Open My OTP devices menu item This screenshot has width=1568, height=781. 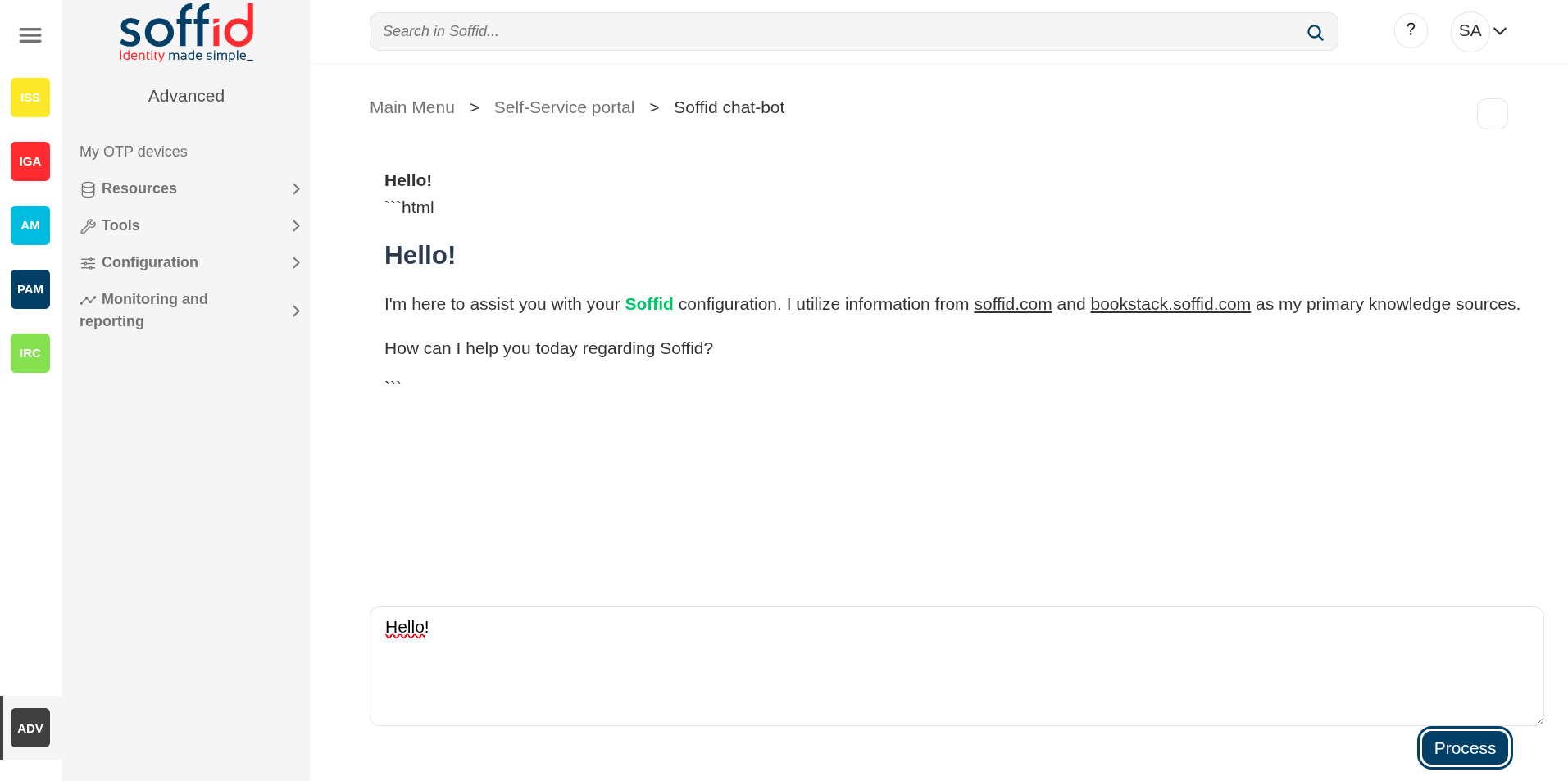tap(134, 152)
